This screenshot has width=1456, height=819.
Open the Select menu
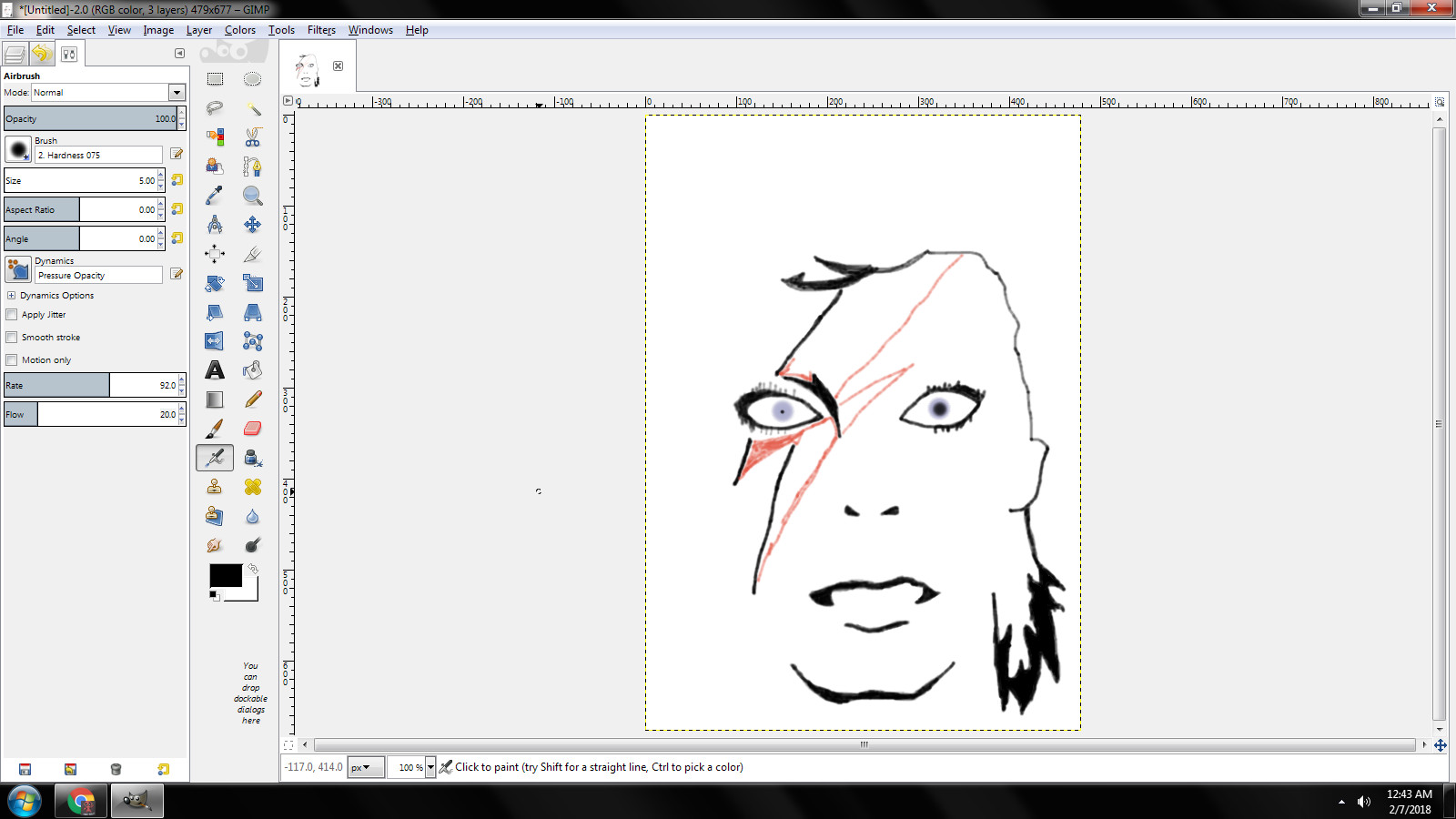click(x=81, y=30)
